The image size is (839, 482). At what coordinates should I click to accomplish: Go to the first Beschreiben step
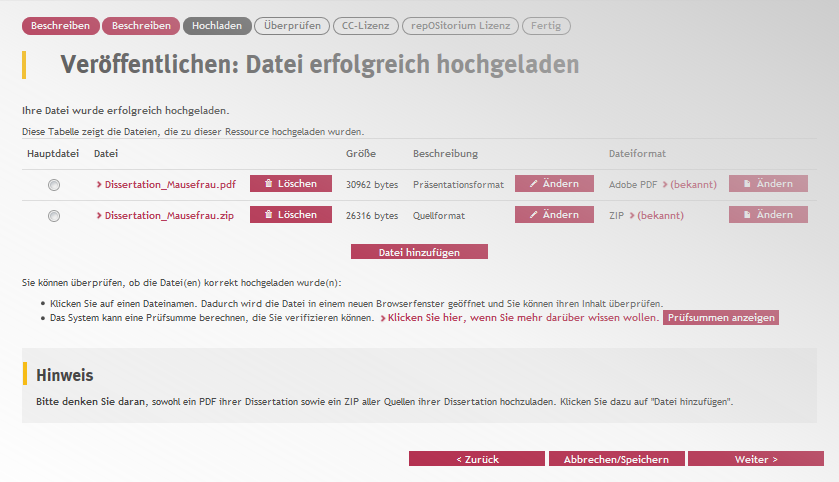tap(60, 26)
